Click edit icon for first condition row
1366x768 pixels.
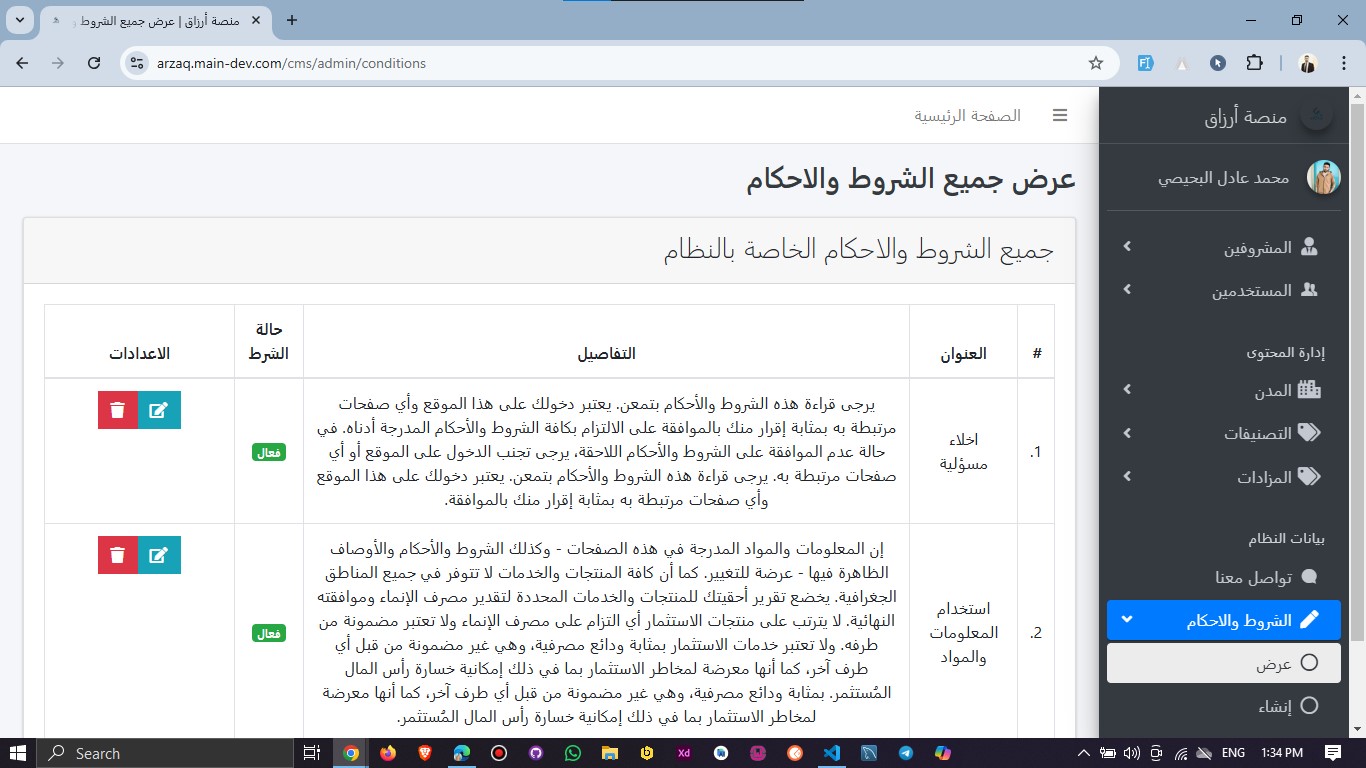click(x=159, y=410)
